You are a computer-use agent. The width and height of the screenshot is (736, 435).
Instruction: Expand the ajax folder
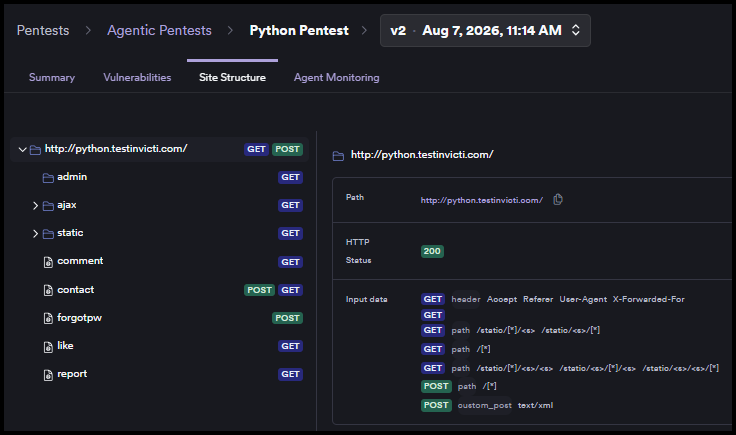pyautogui.click(x=35, y=206)
